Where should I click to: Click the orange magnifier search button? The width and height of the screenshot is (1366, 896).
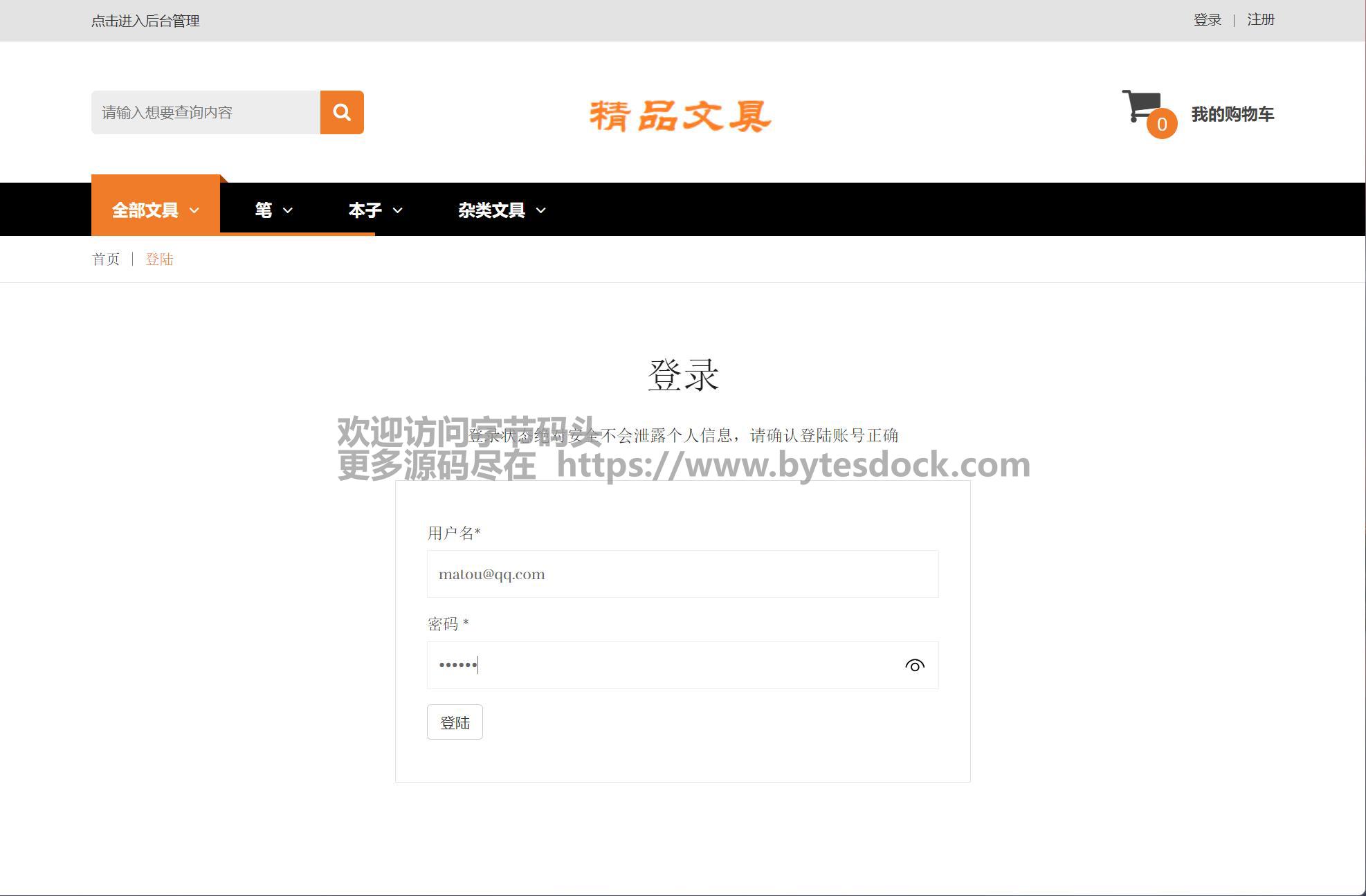pyautogui.click(x=342, y=112)
